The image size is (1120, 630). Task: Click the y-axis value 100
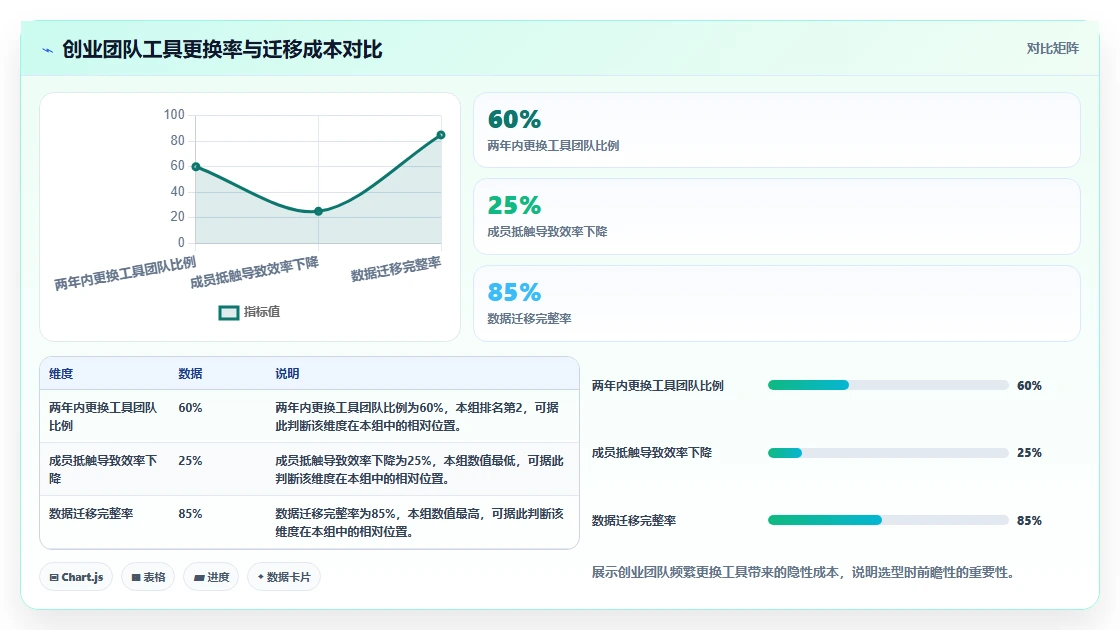click(174, 114)
